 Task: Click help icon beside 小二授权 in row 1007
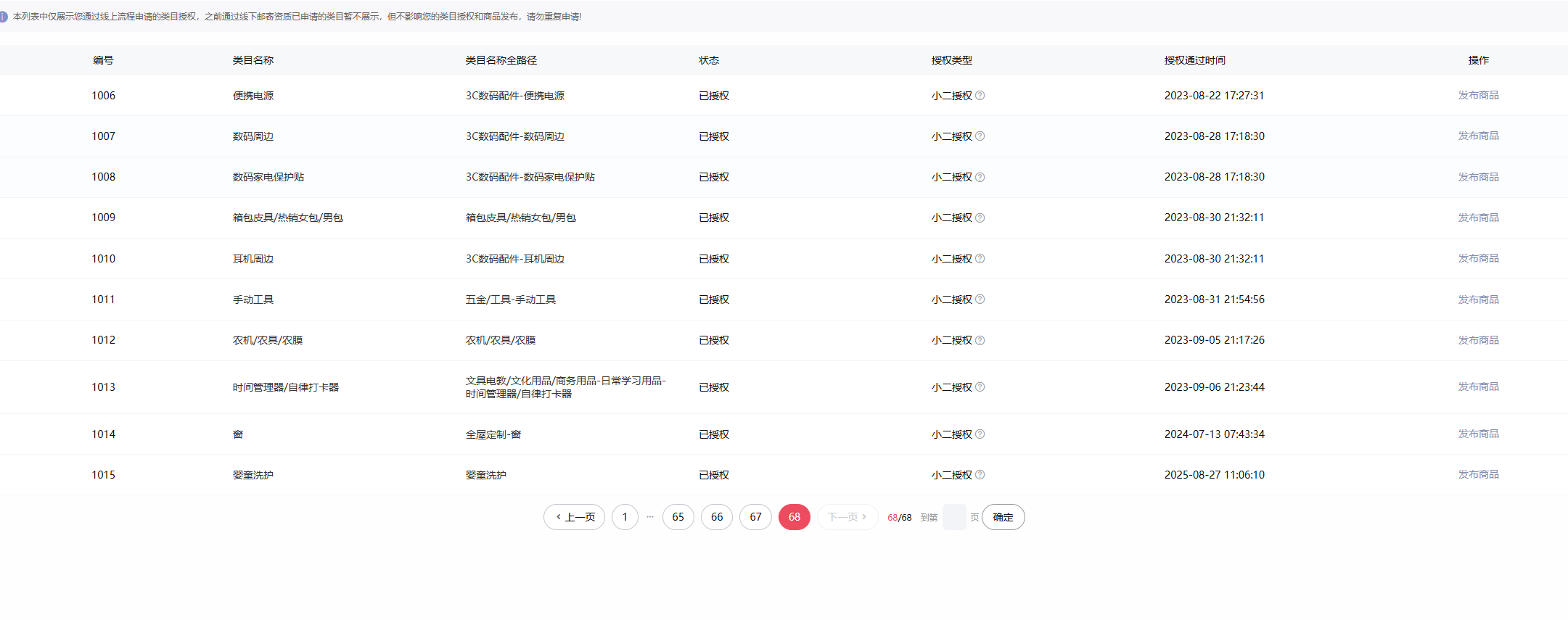(x=980, y=136)
